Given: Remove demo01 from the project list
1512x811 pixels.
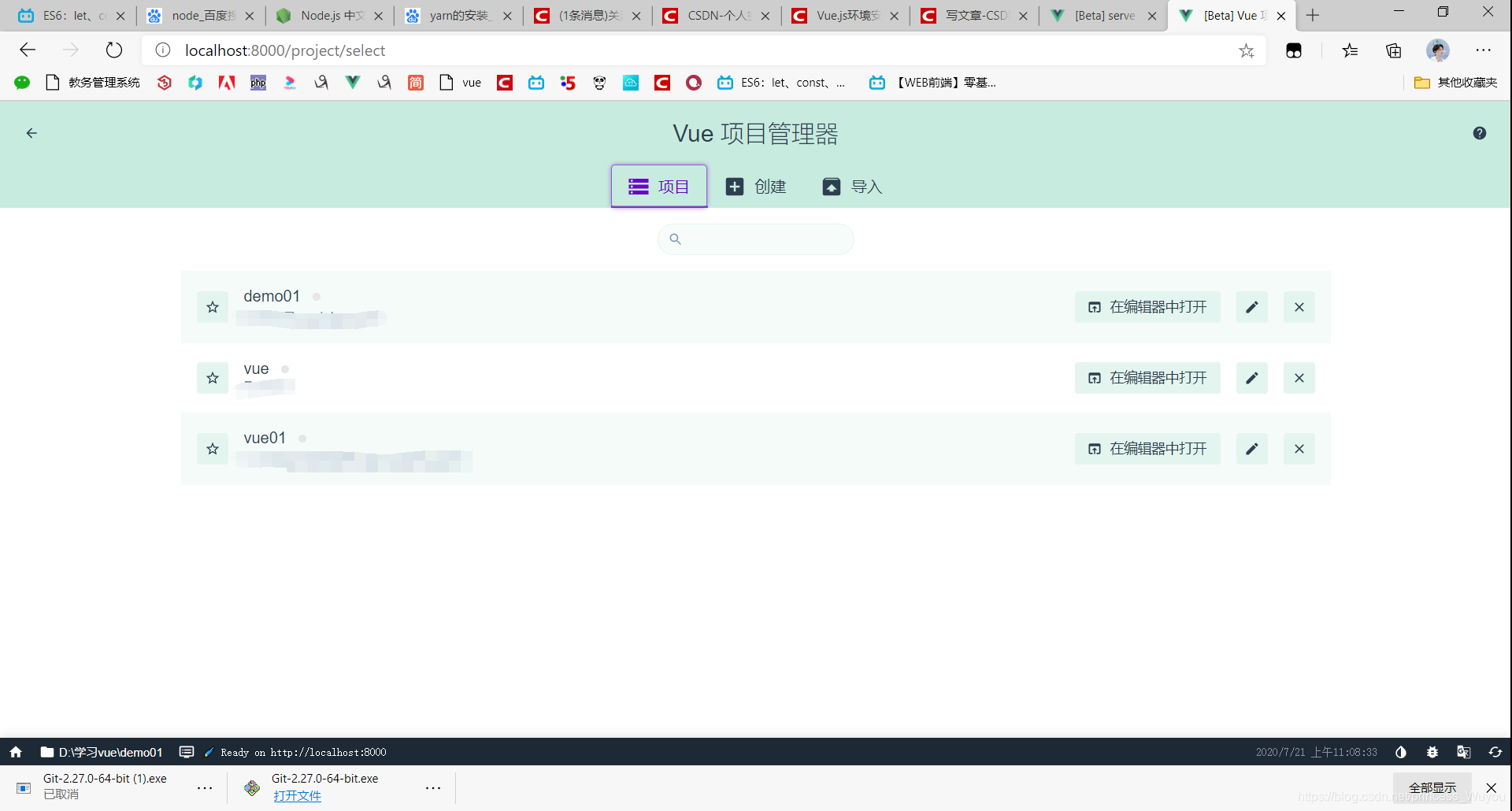Looking at the screenshot, I should [x=1299, y=307].
